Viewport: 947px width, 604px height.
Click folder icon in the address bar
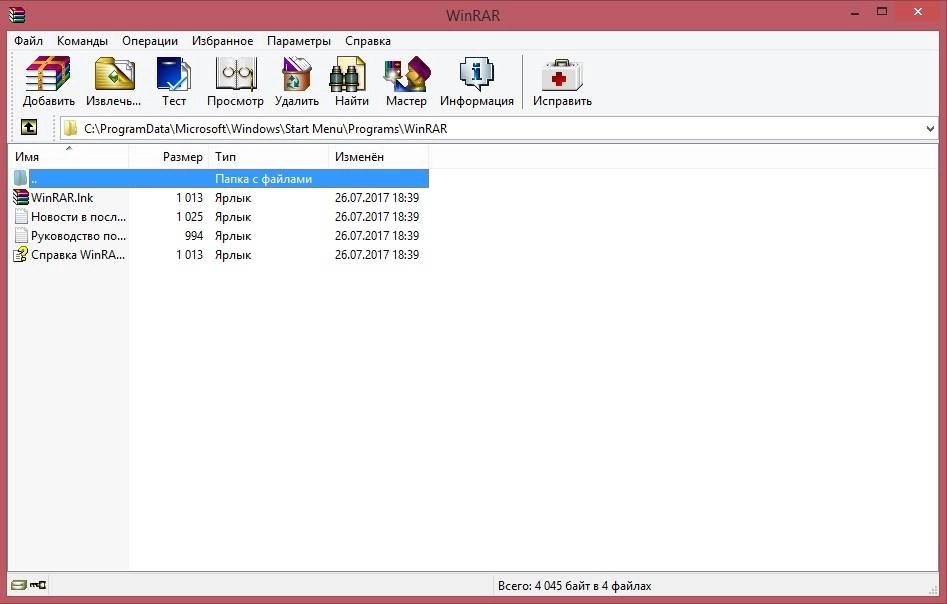point(71,128)
